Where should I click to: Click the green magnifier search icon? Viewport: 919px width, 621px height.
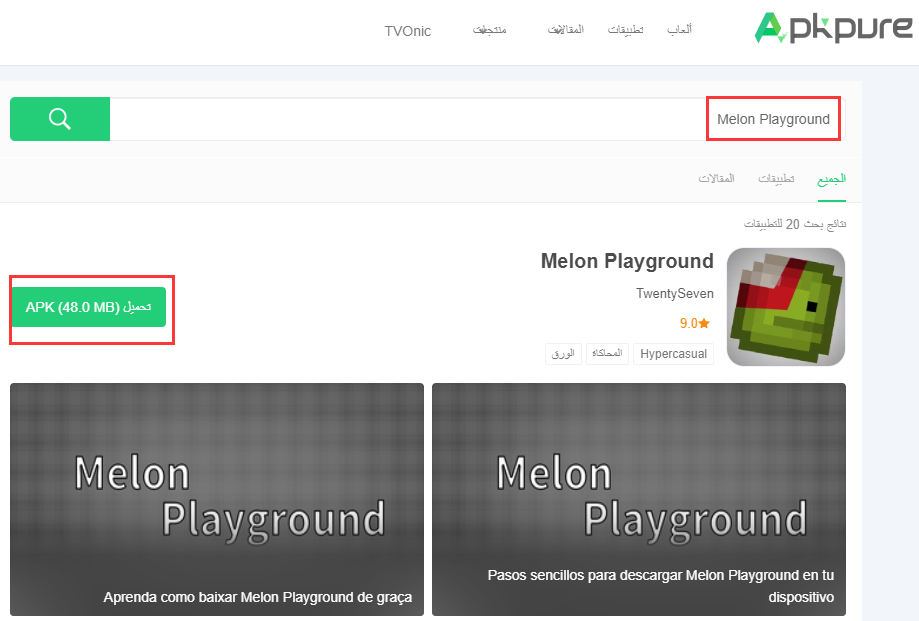[x=59, y=118]
